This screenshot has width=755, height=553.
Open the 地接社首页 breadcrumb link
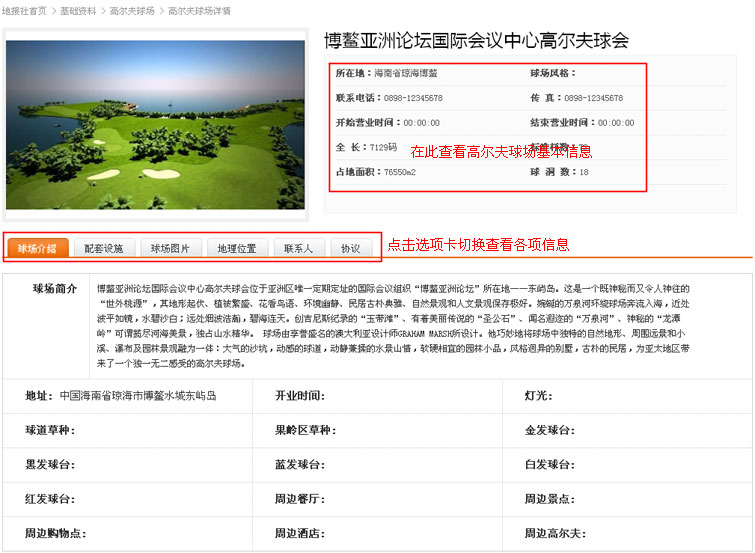[24, 10]
